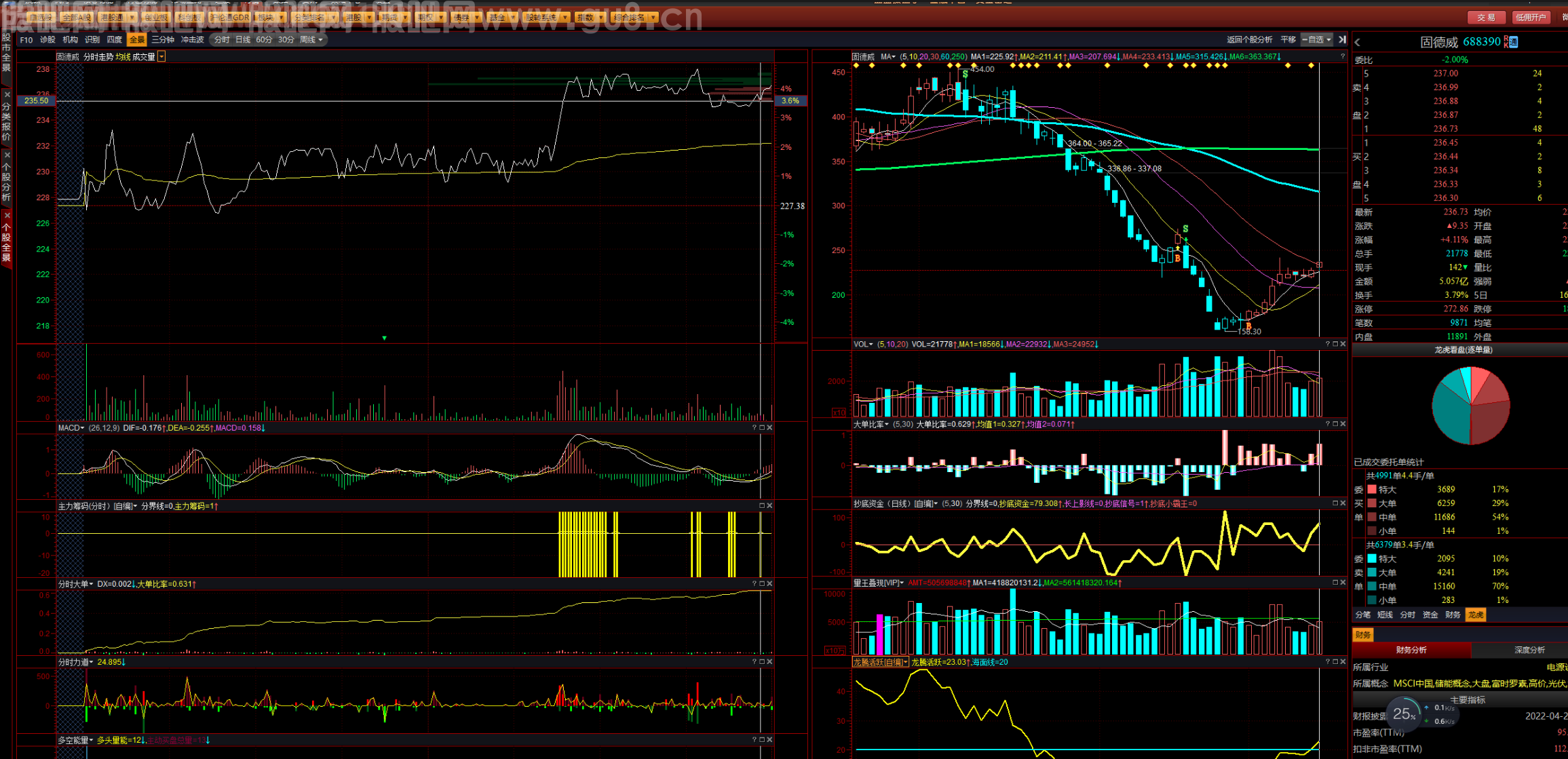Click the 特大 sell-order cyan color swatch

pyautogui.click(x=1372, y=559)
